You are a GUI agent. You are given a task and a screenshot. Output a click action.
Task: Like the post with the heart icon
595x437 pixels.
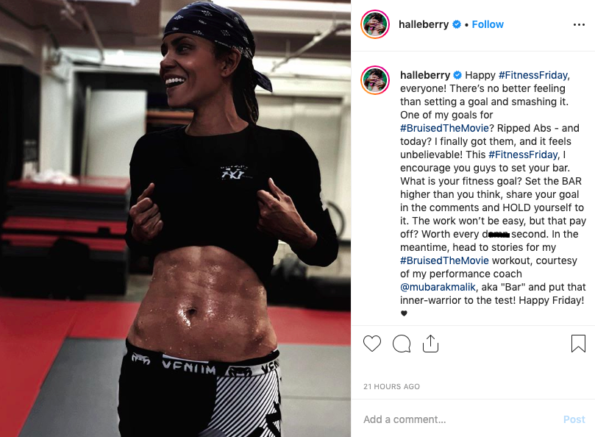(372, 343)
